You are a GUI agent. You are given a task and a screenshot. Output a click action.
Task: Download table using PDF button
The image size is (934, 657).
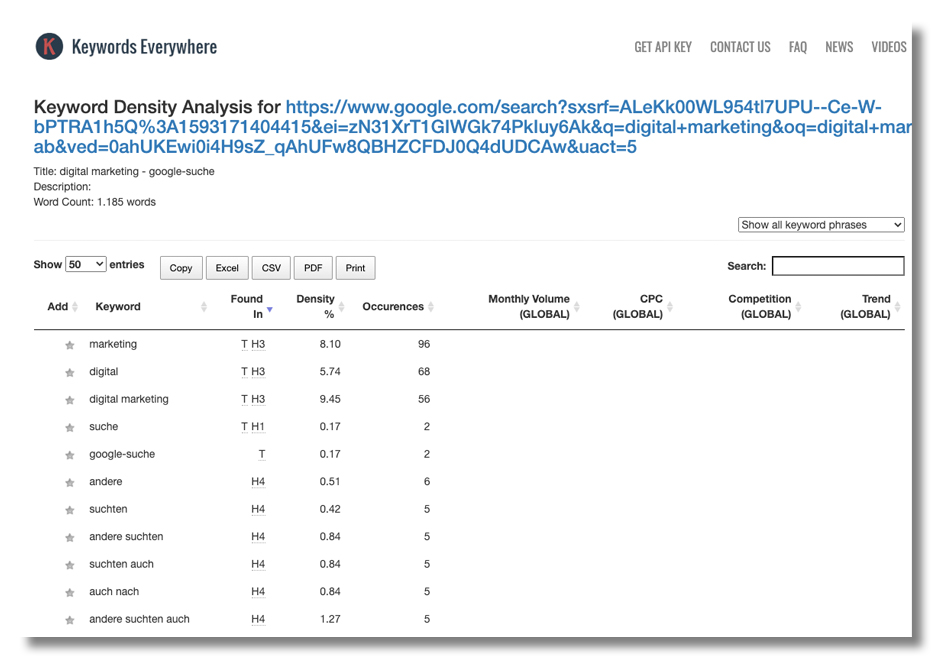pos(313,268)
